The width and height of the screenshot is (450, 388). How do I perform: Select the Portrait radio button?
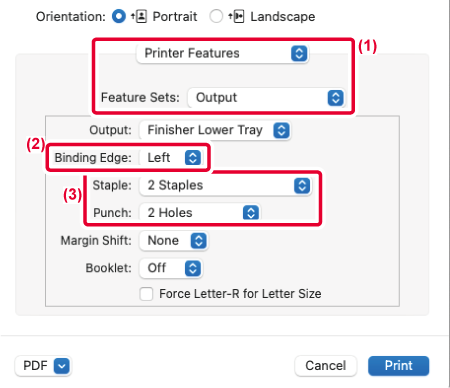pos(119,16)
